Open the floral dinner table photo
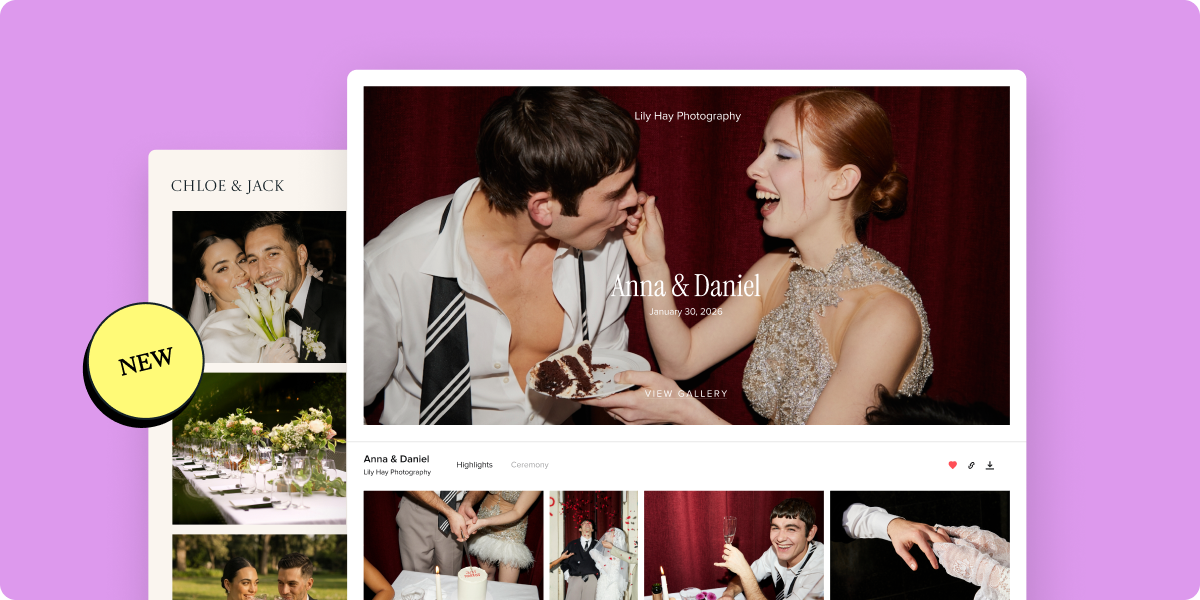 (259, 449)
